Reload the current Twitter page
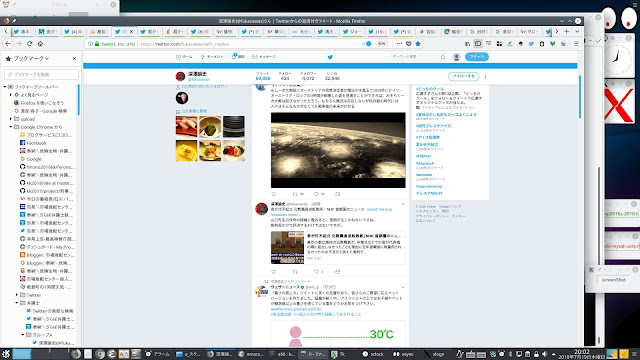The width and height of the screenshot is (640, 360). click(x=29, y=44)
